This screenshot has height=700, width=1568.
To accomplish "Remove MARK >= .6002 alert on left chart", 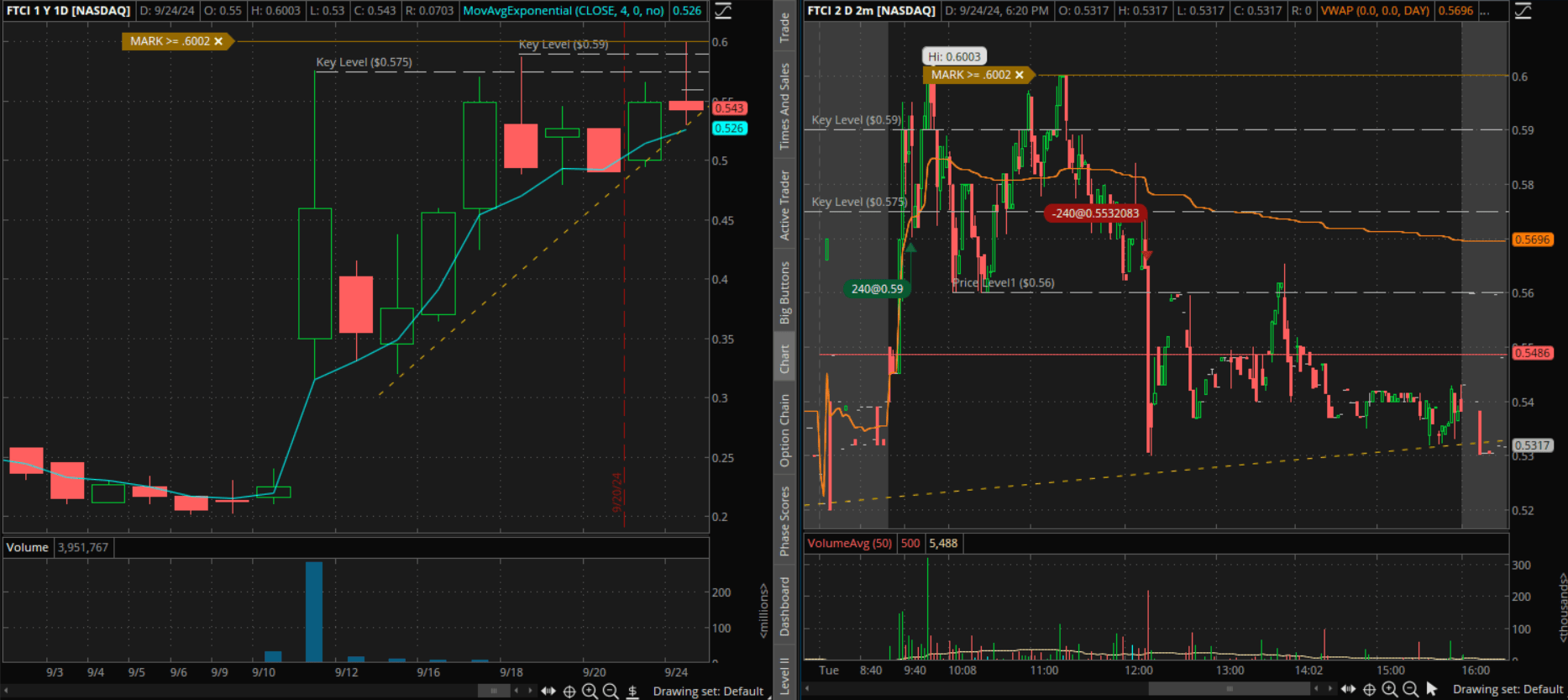I will [x=218, y=41].
